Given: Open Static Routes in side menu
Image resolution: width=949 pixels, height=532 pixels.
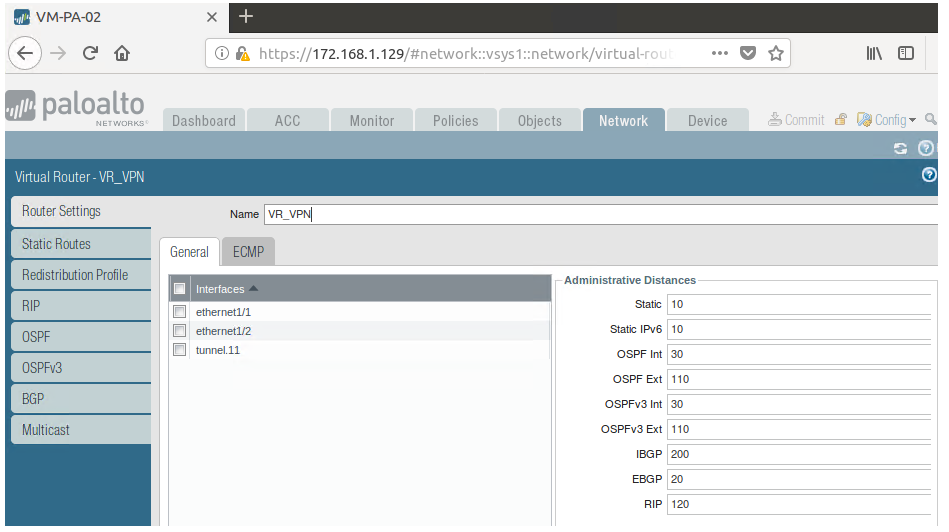Looking at the screenshot, I should 57,244.
